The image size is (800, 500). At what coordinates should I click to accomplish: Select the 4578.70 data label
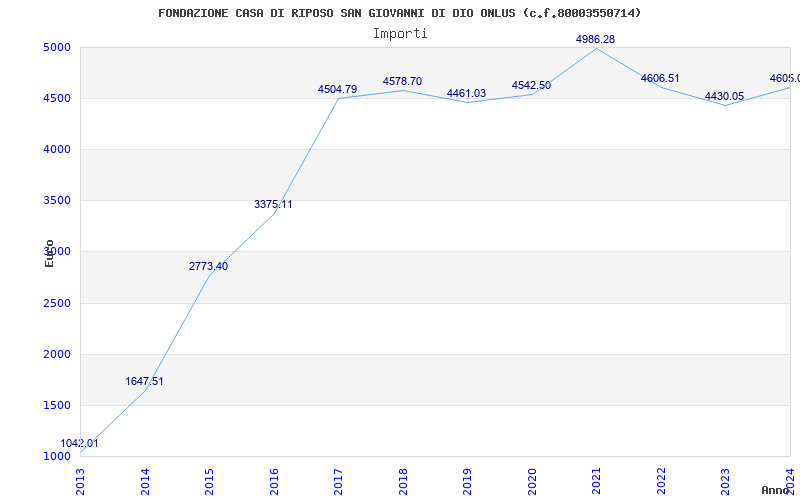click(403, 81)
